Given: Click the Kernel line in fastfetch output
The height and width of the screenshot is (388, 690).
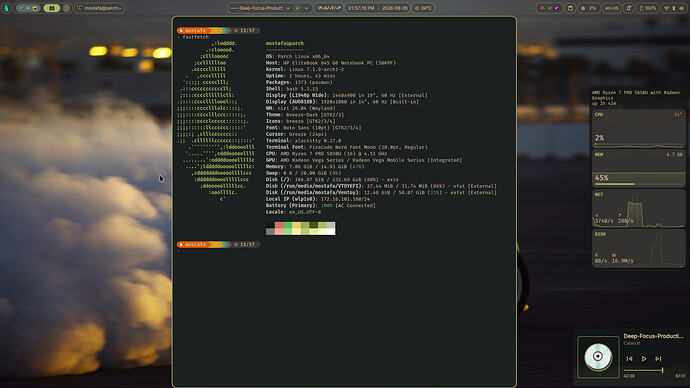Looking at the screenshot, I should click(x=305, y=69).
